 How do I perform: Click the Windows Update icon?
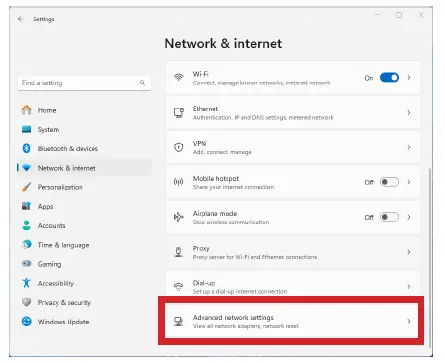(x=26, y=322)
